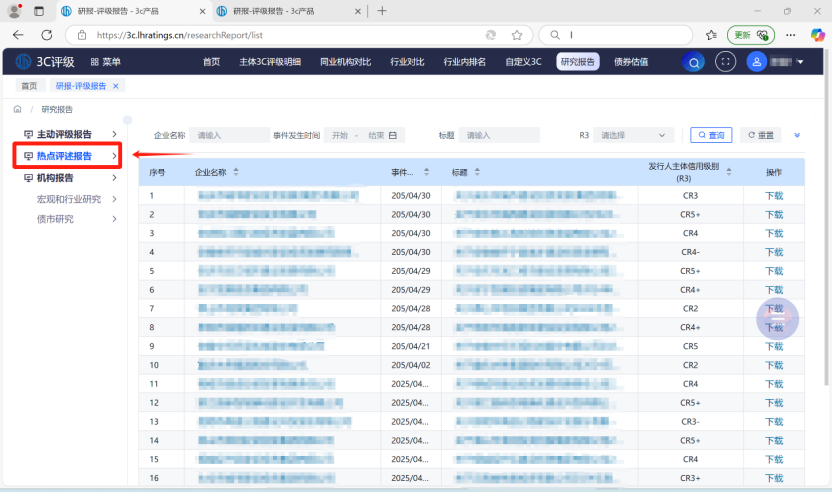The image size is (832, 492).
Task: Click the 重置 reset button
Action: (x=761, y=135)
